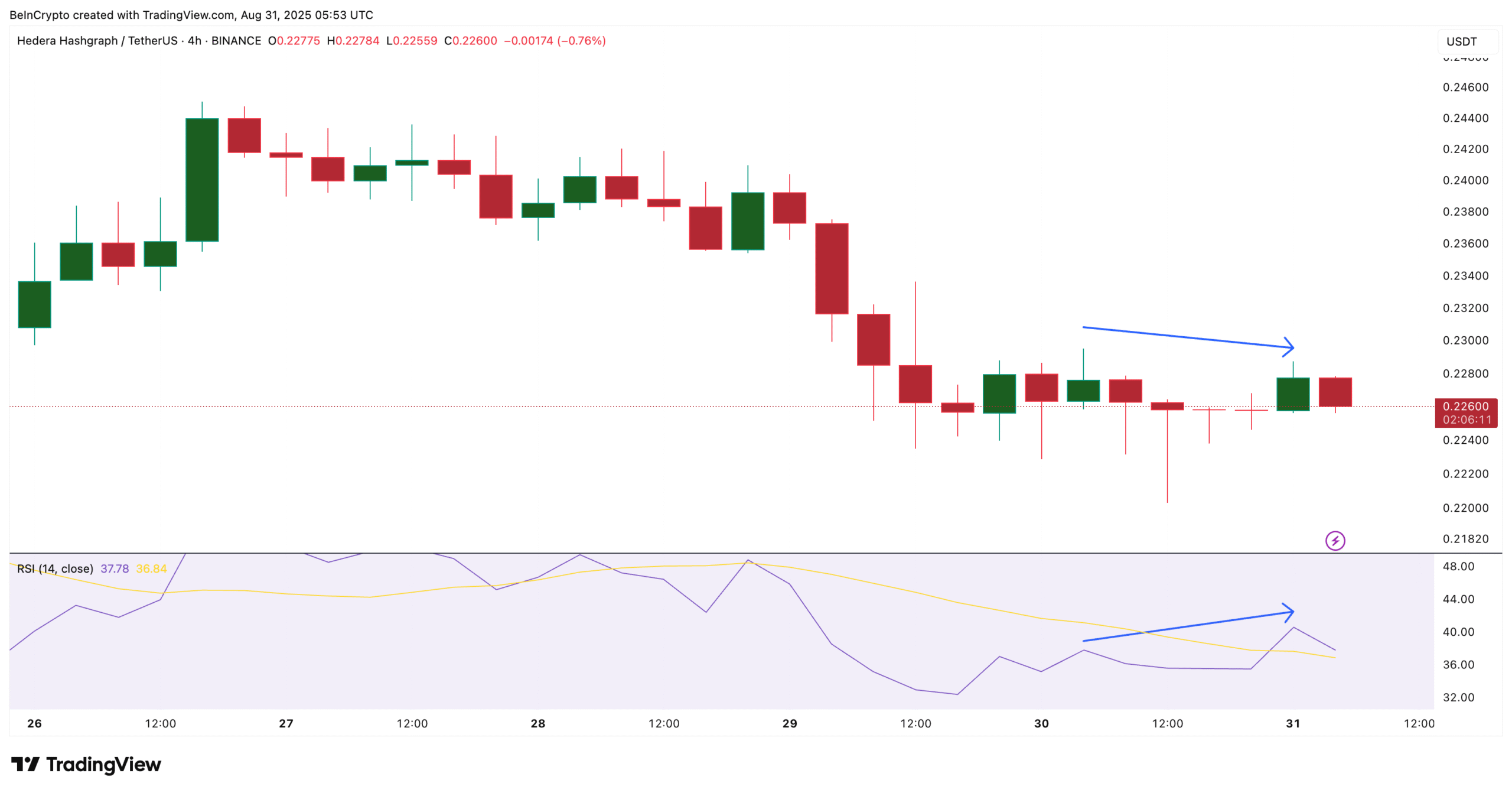Click the red OHLC change value -0.76%
This screenshot has height=793, width=1512.
click(581, 41)
